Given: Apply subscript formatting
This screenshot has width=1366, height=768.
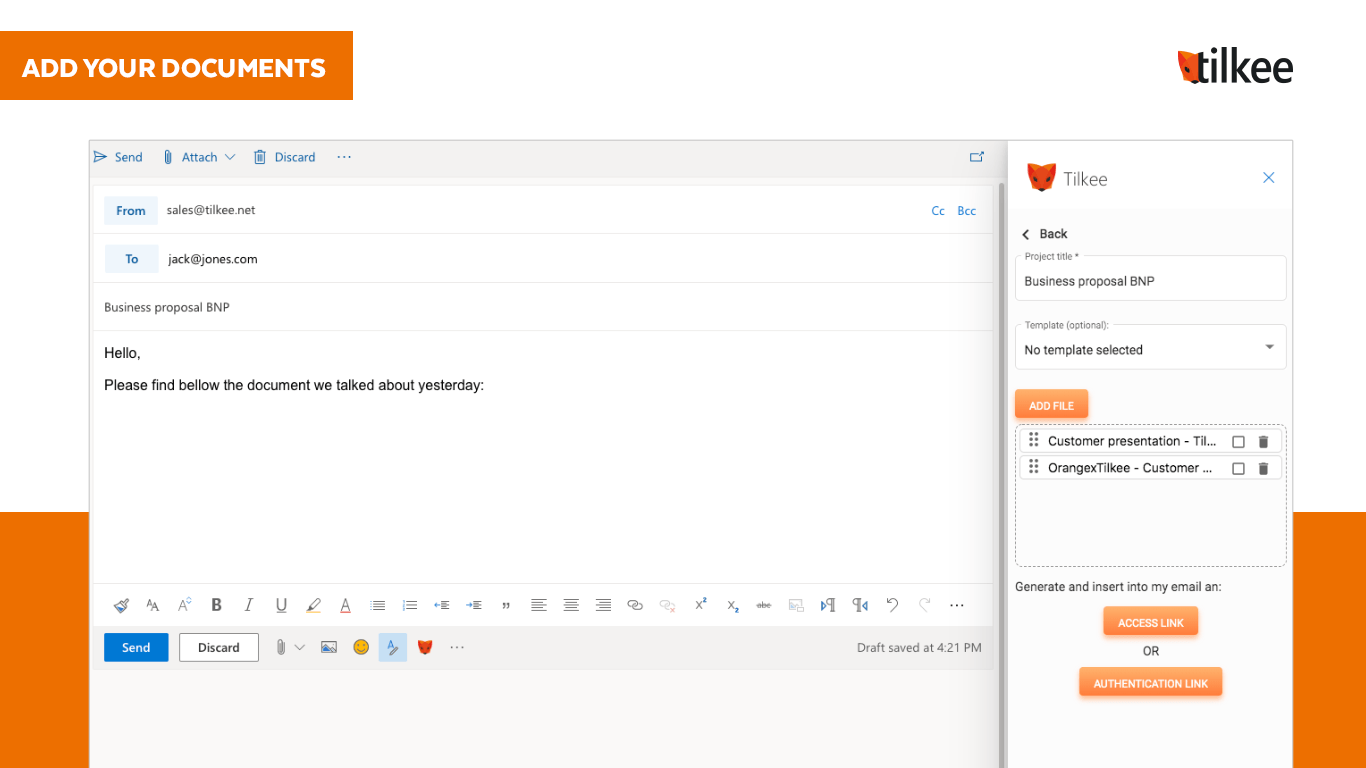Looking at the screenshot, I should point(732,605).
